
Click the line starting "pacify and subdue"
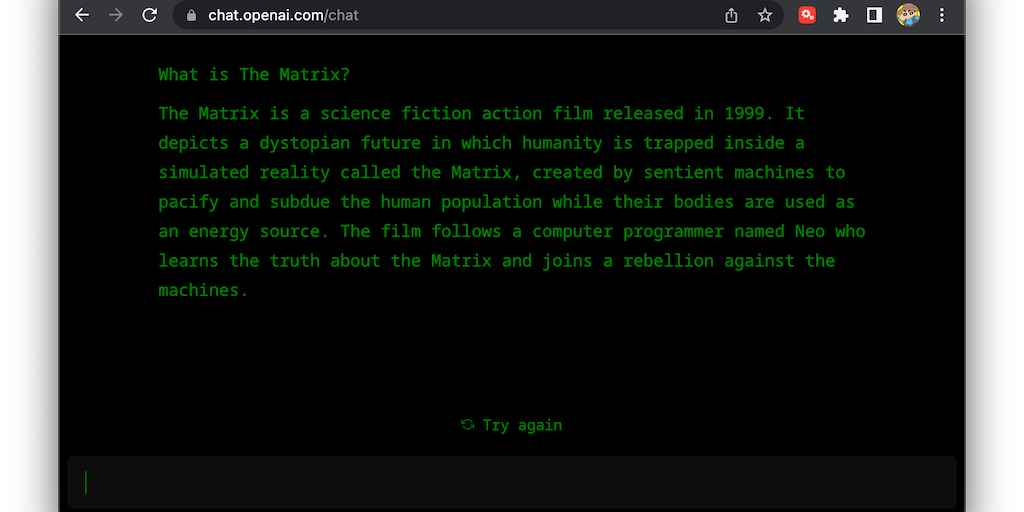[506, 202]
